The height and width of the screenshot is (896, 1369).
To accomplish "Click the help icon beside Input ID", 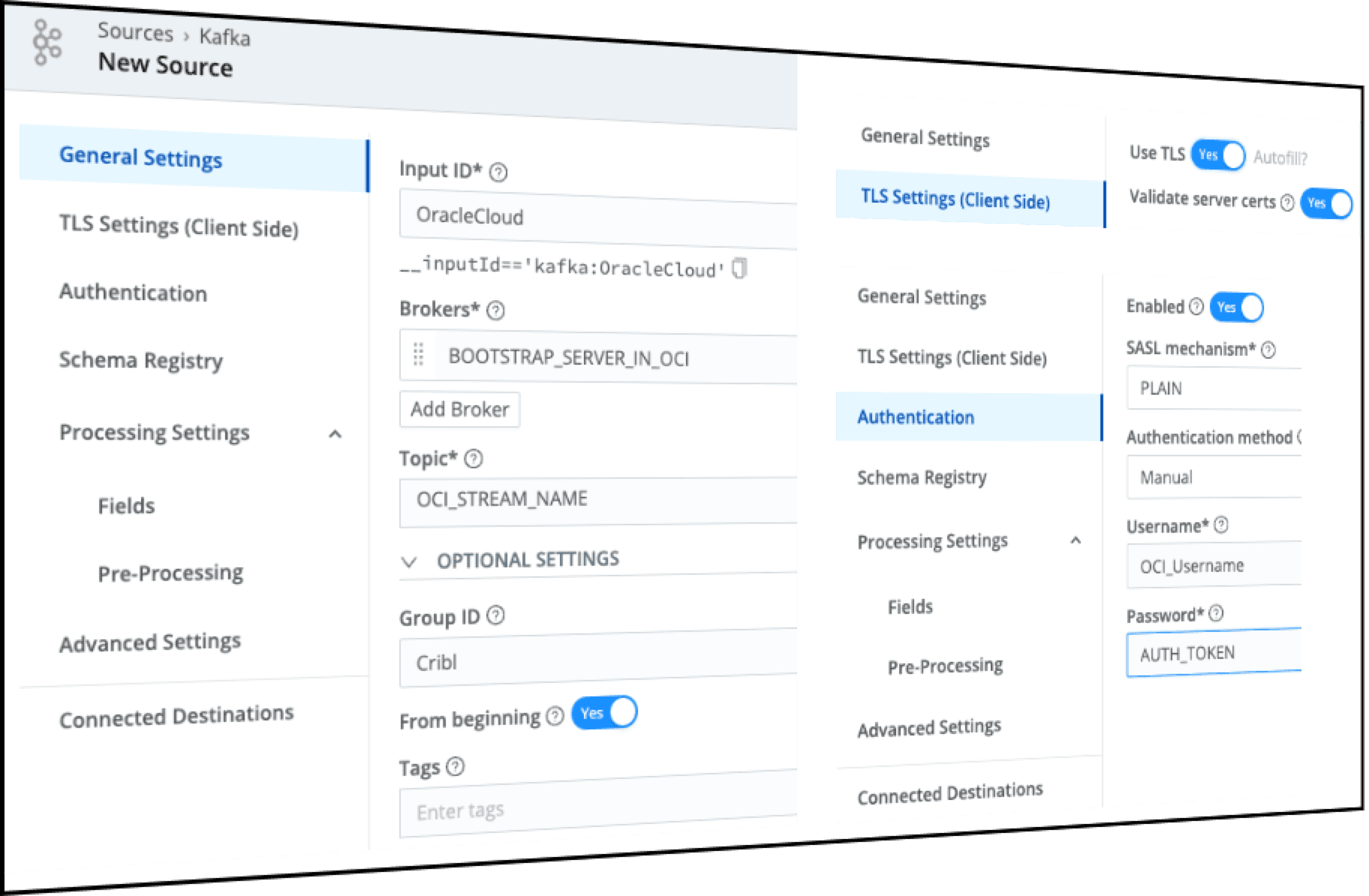I will point(498,173).
